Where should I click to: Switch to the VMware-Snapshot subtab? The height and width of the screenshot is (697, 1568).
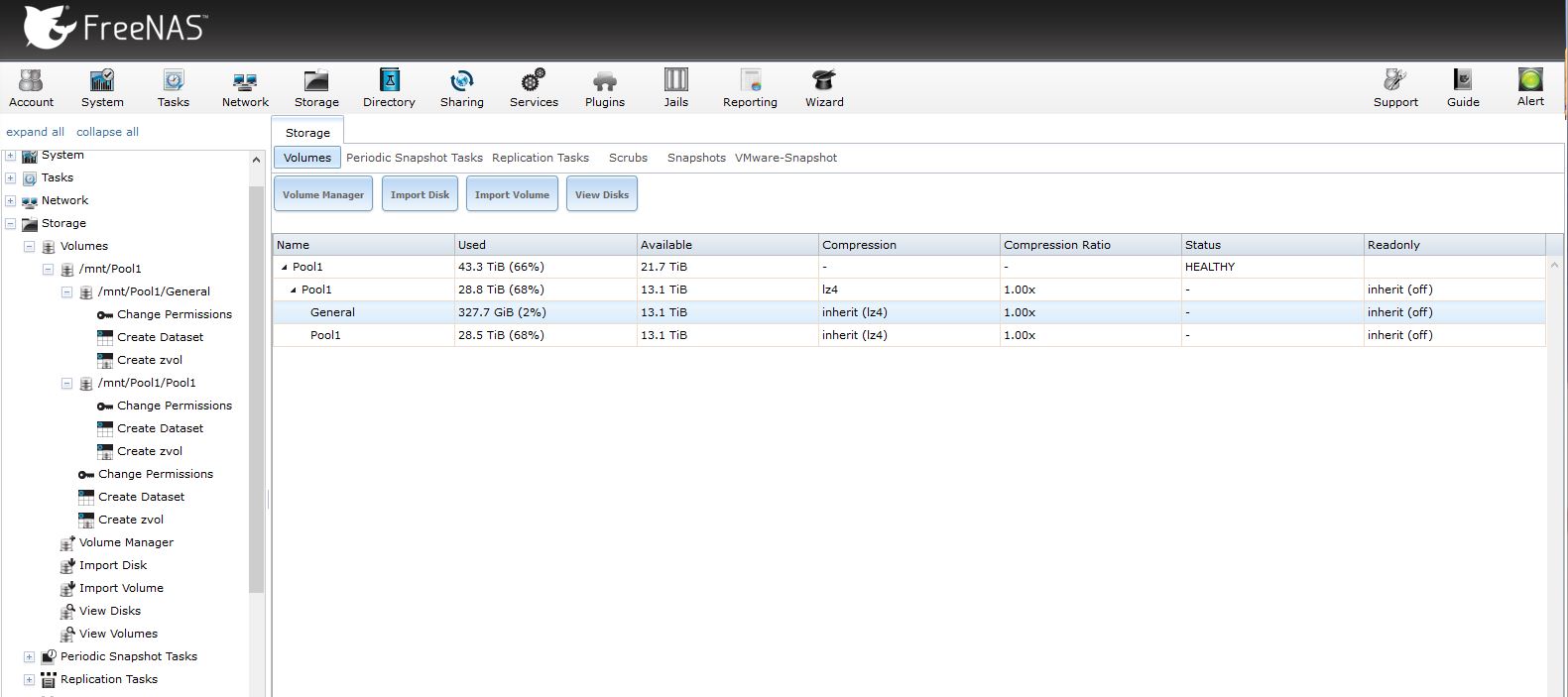point(785,158)
